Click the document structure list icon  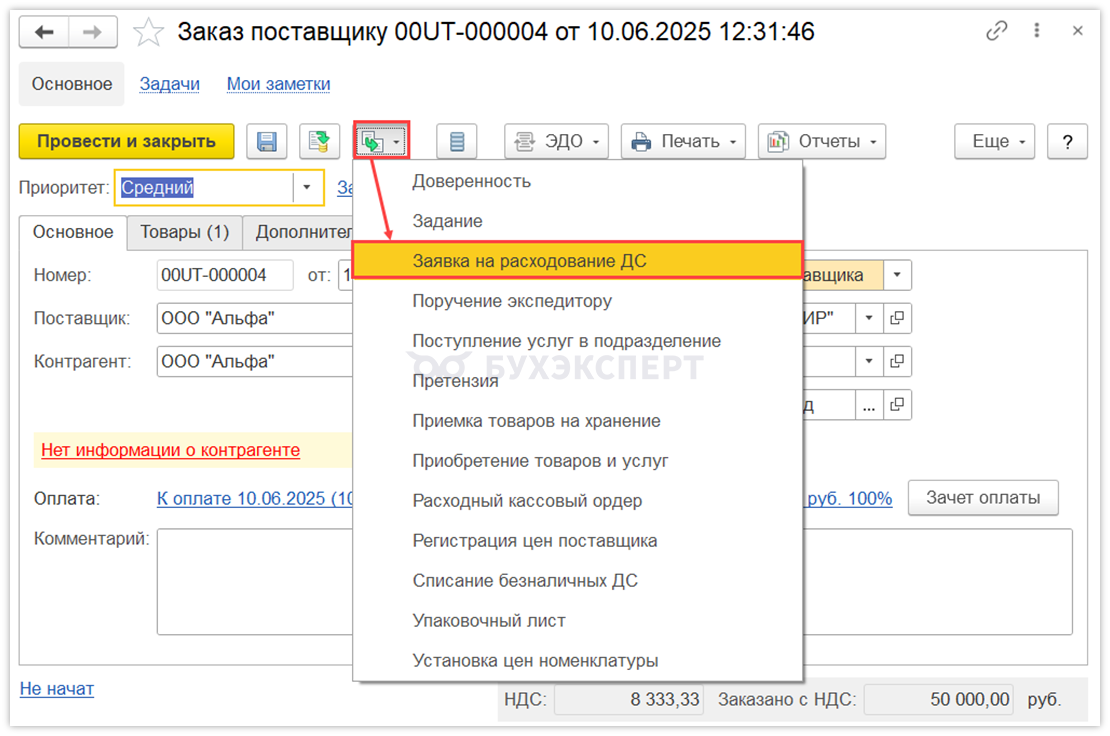(x=457, y=142)
